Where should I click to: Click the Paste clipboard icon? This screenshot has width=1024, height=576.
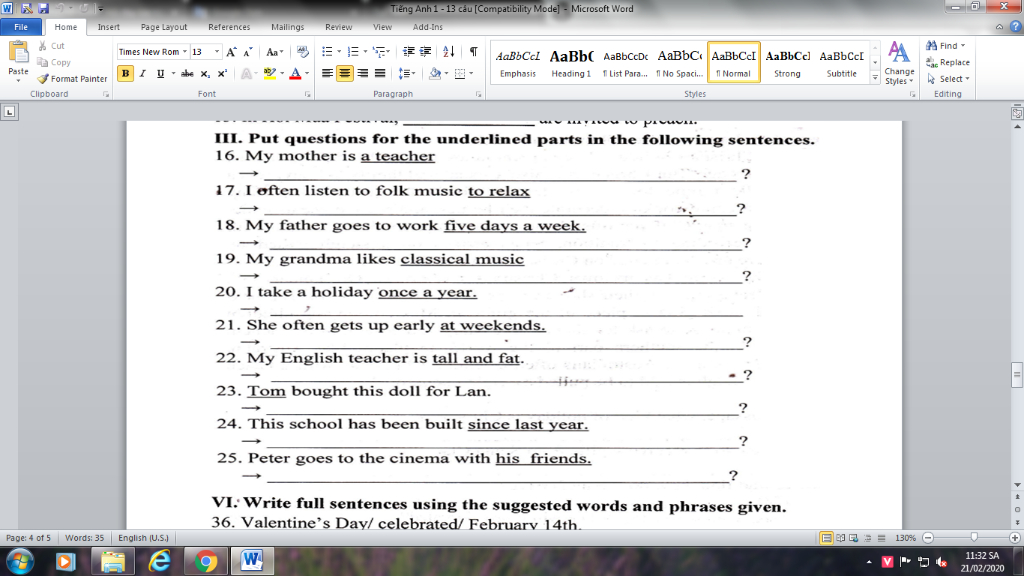(18, 52)
